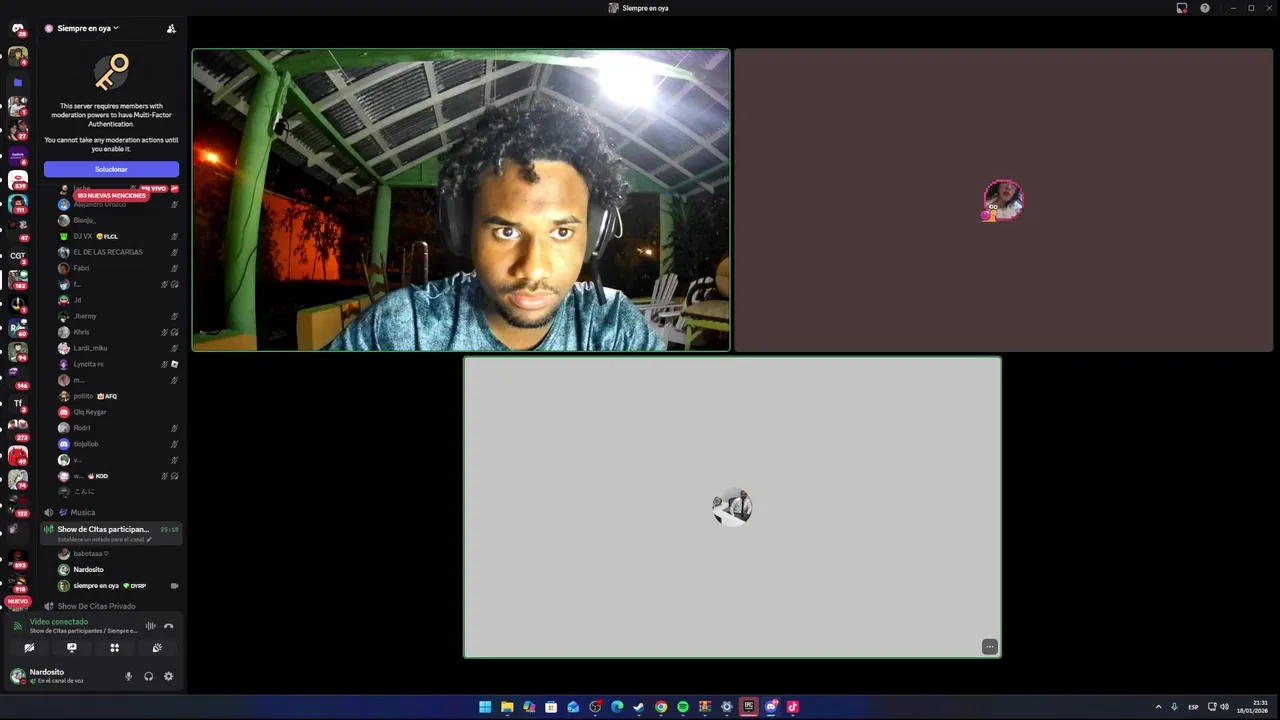Viewport: 1280px width, 720px height.
Task: Disconnect from the voice call
Action: (x=168, y=626)
